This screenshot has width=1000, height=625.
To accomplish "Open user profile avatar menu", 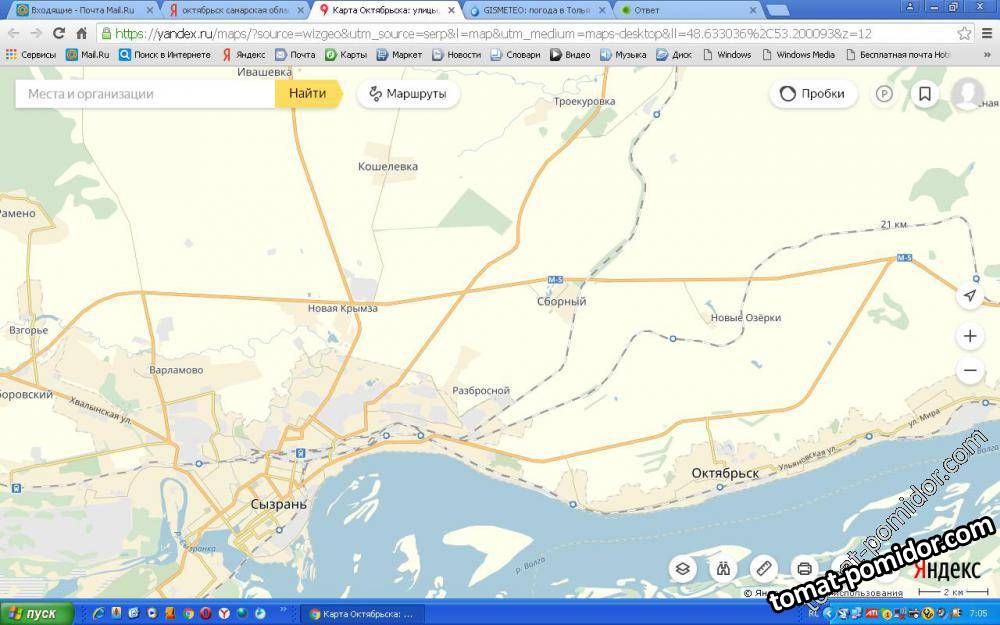I will point(966,94).
